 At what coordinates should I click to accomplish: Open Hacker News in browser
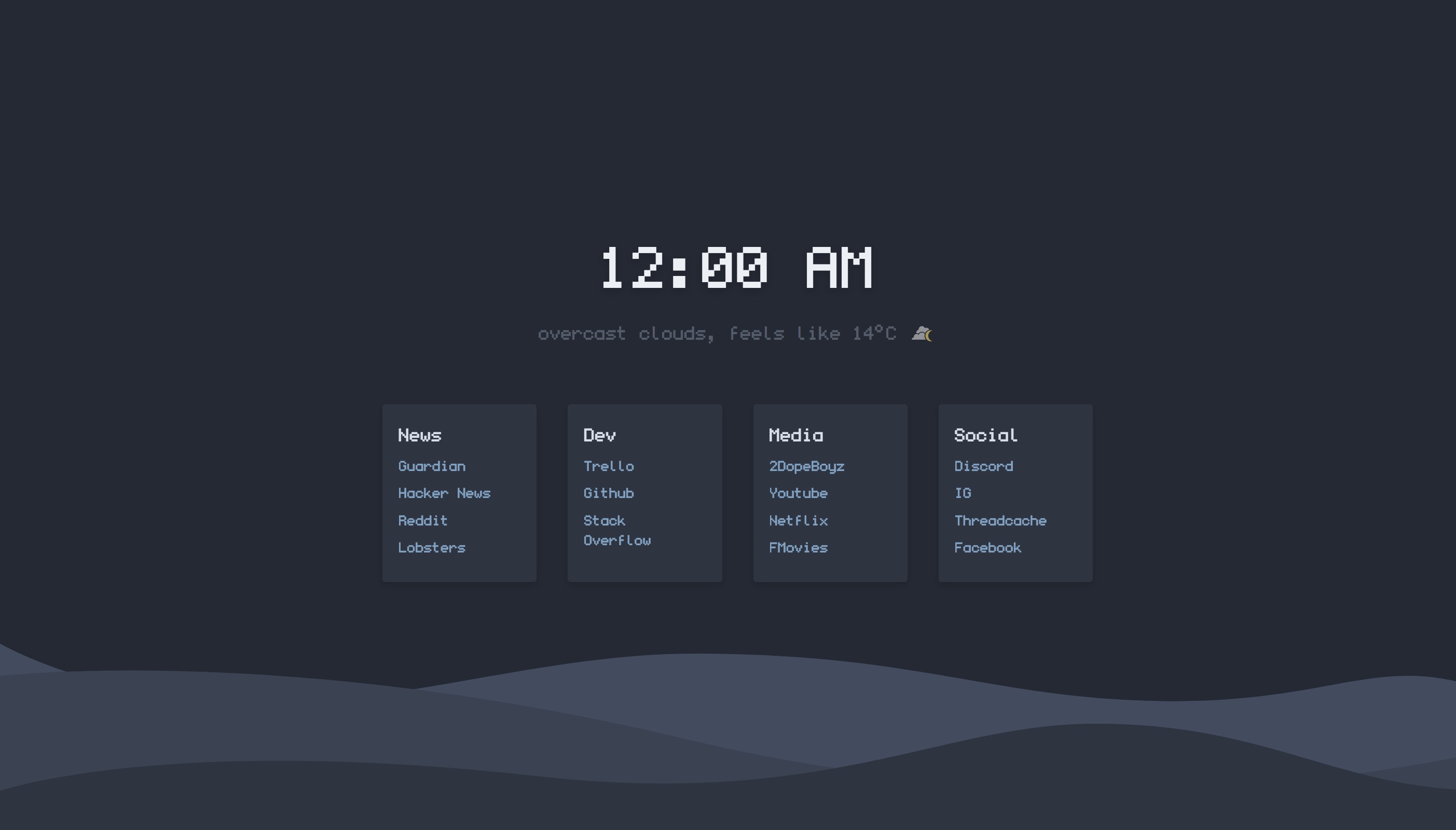(443, 492)
